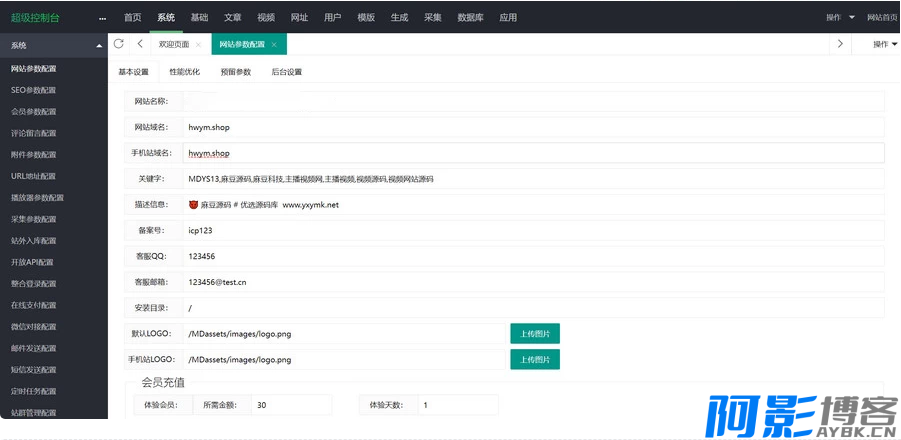The width and height of the screenshot is (901, 440).
Task: Switch to the 性能优化 tab
Action: (x=184, y=72)
